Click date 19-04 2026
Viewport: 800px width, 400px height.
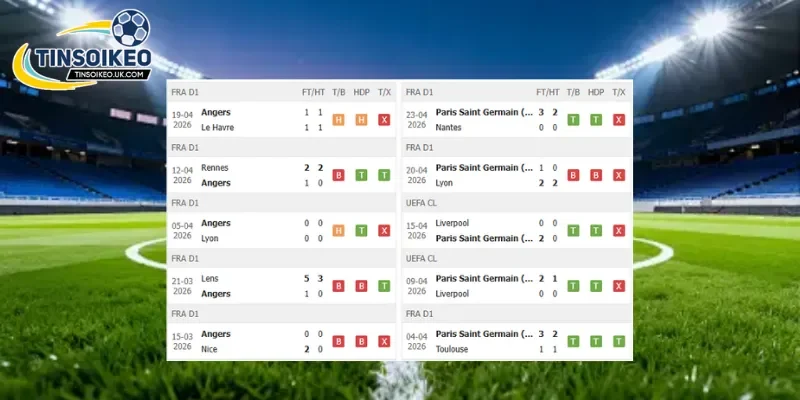[x=182, y=120]
